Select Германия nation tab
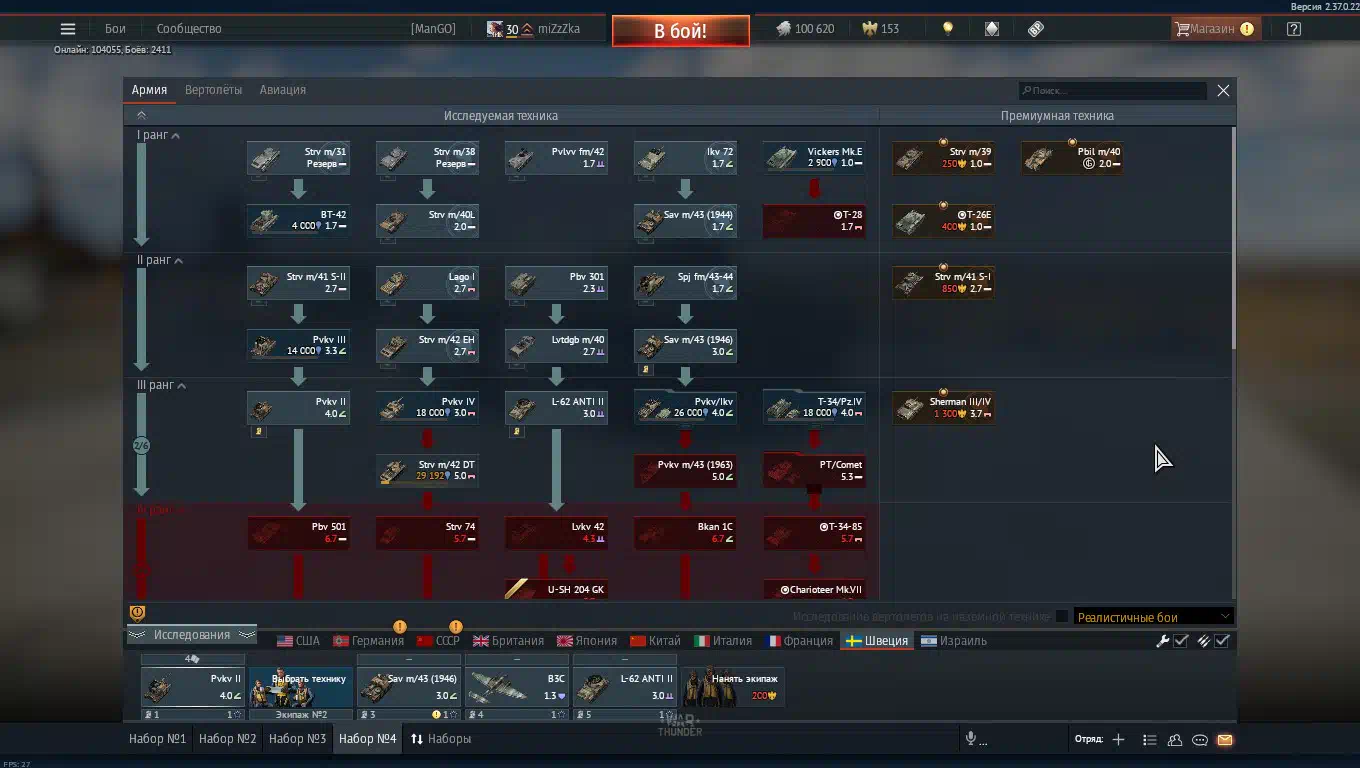Viewport: 1360px width, 768px height. click(369, 641)
